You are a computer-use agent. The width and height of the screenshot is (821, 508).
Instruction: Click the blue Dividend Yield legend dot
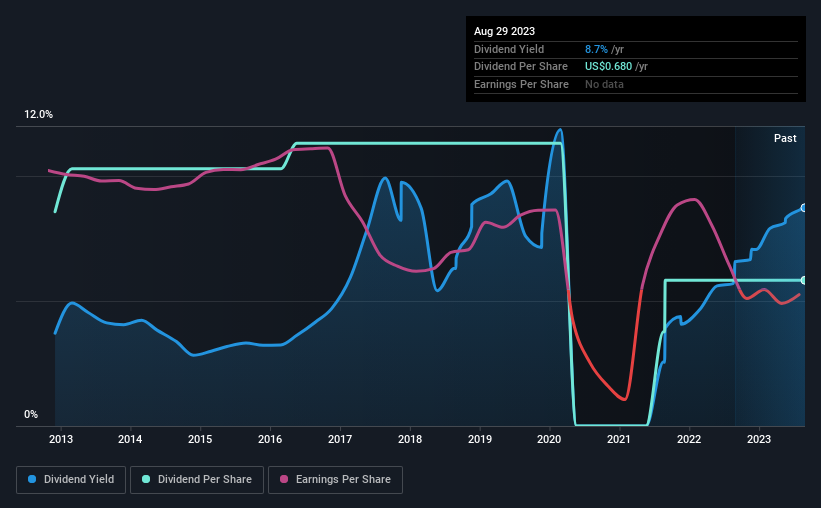coord(32,479)
